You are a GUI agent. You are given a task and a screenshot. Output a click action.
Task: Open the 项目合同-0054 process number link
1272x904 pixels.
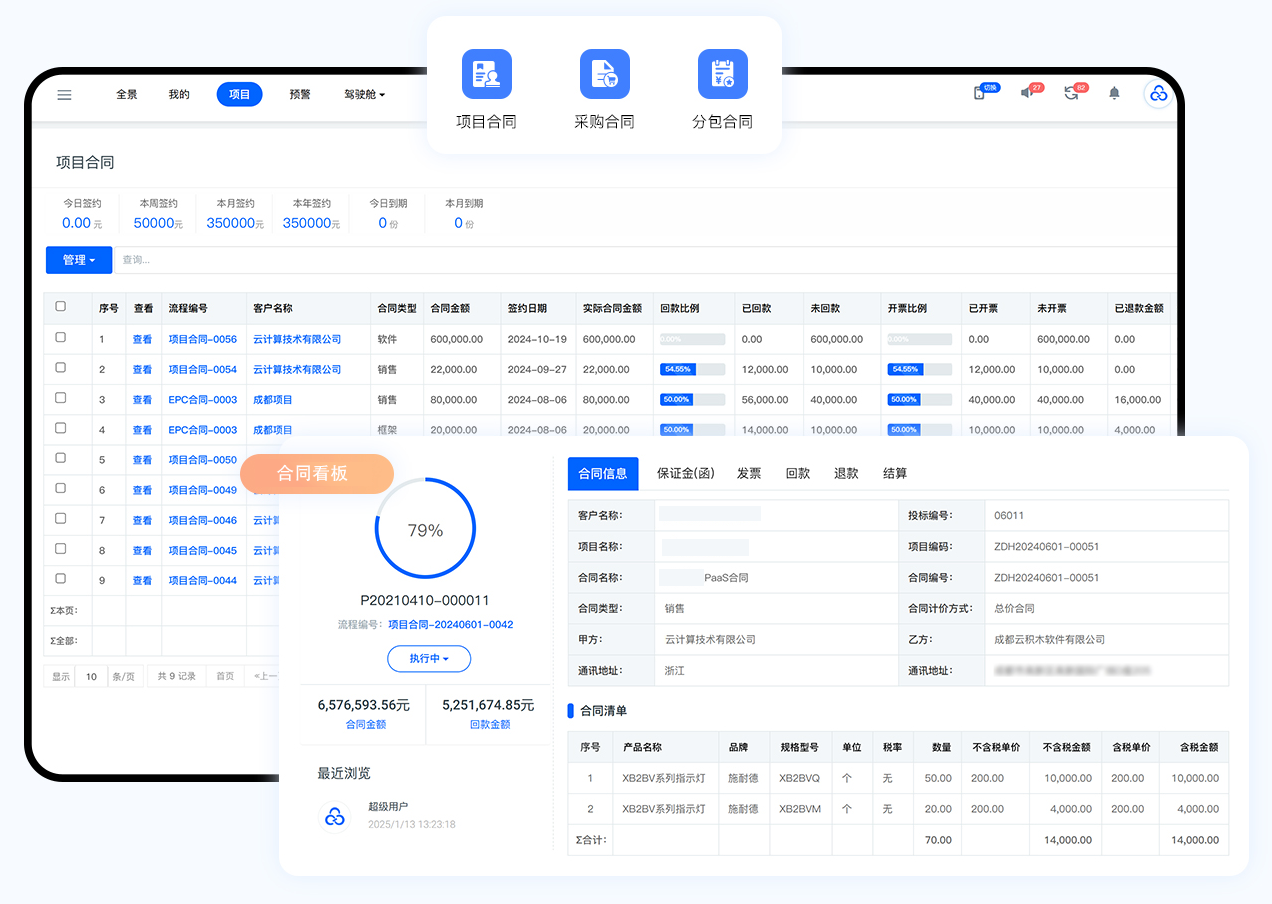tap(203, 370)
